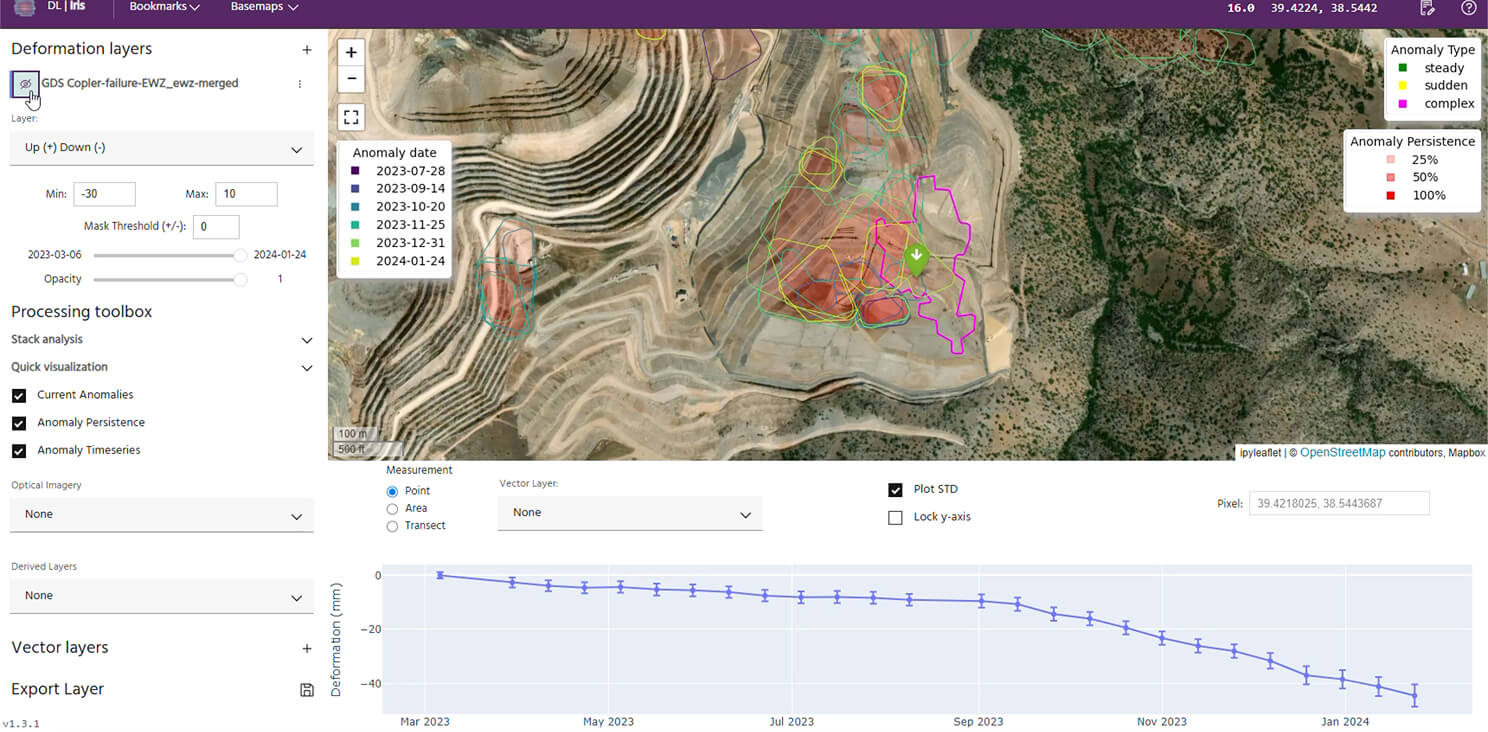The image size is (1488, 732).
Task: Follow the OpenStreetMap attribution link
Action: pos(1343,452)
